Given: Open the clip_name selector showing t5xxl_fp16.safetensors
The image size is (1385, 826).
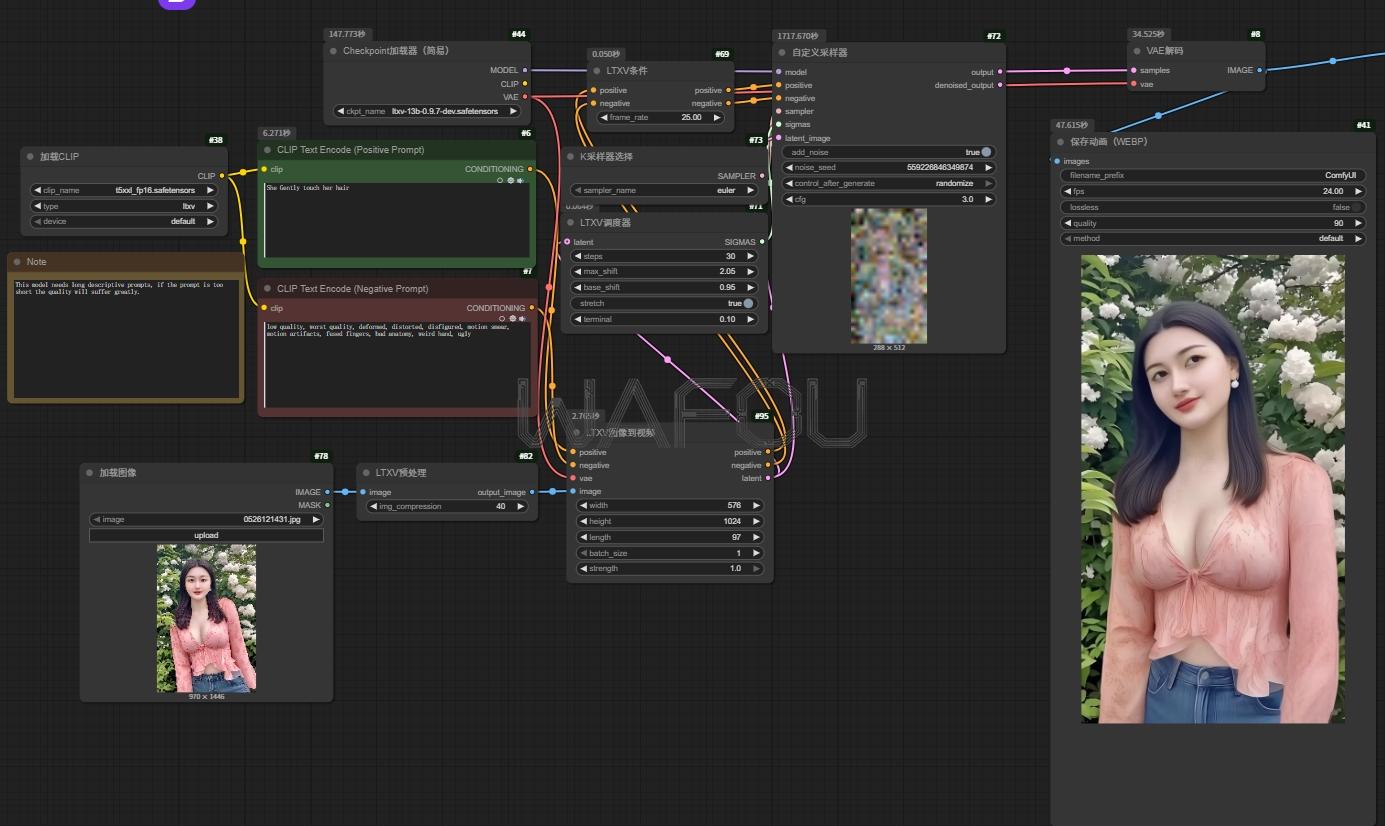Looking at the screenshot, I should tap(124, 190).
